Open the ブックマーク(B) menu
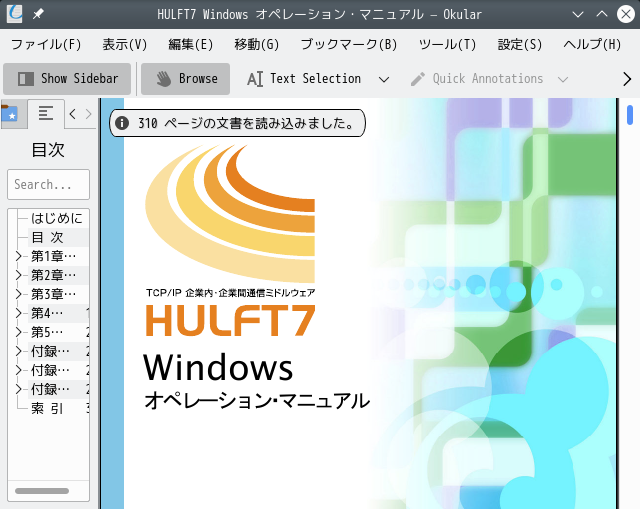 point(349,44)
